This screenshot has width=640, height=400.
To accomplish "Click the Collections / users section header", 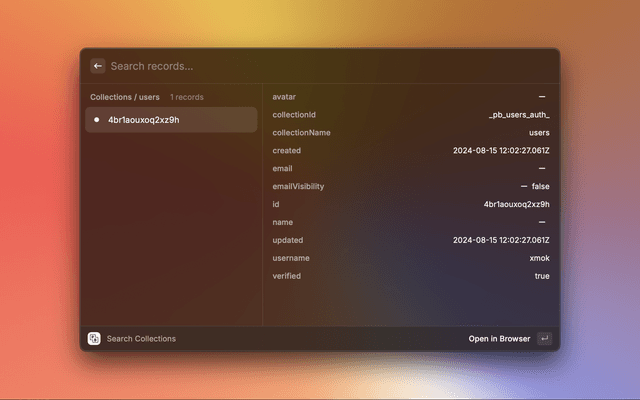I will click(125, 97).
